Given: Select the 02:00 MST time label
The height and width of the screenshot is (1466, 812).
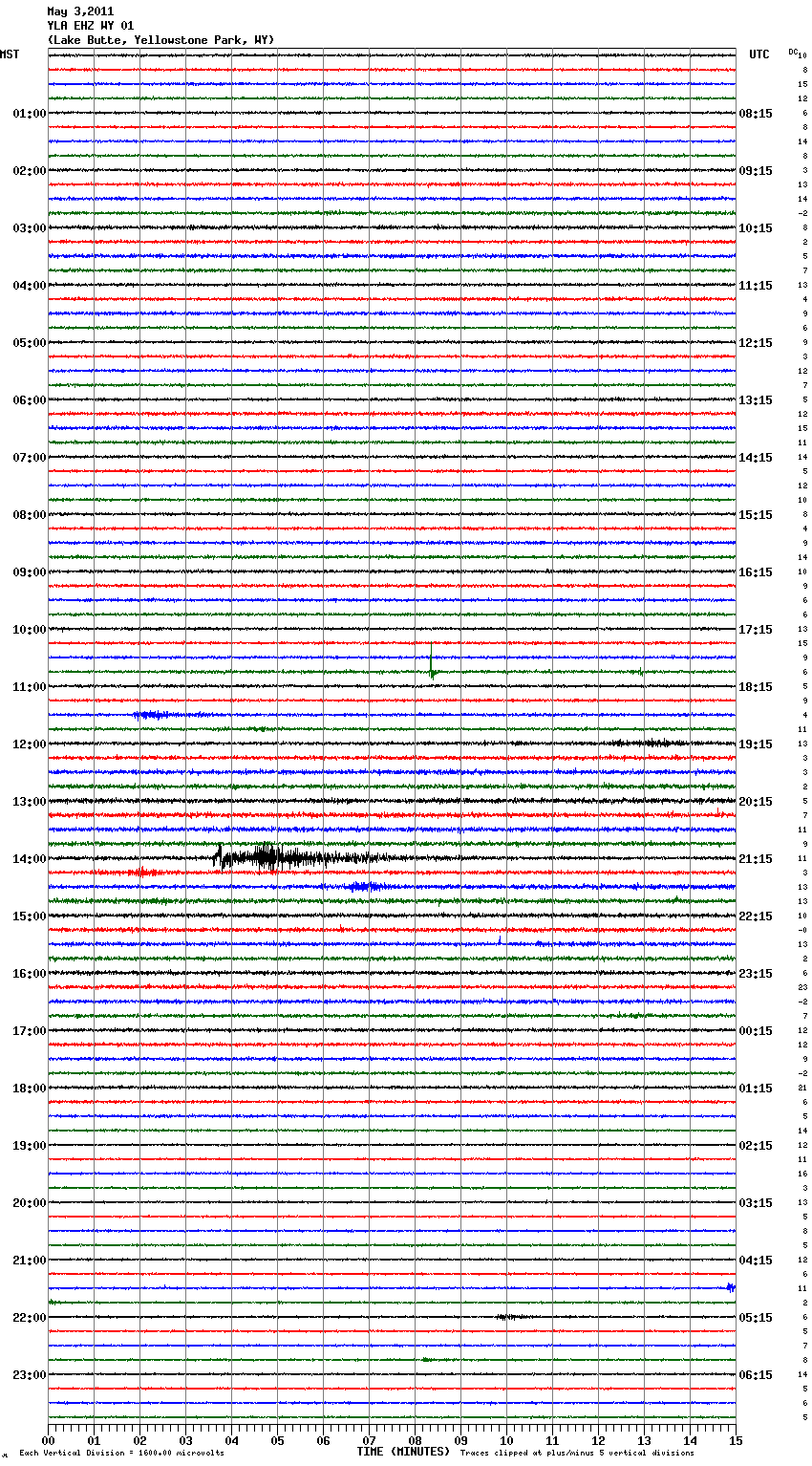Looking at the screenshot, I should [30, 171].
